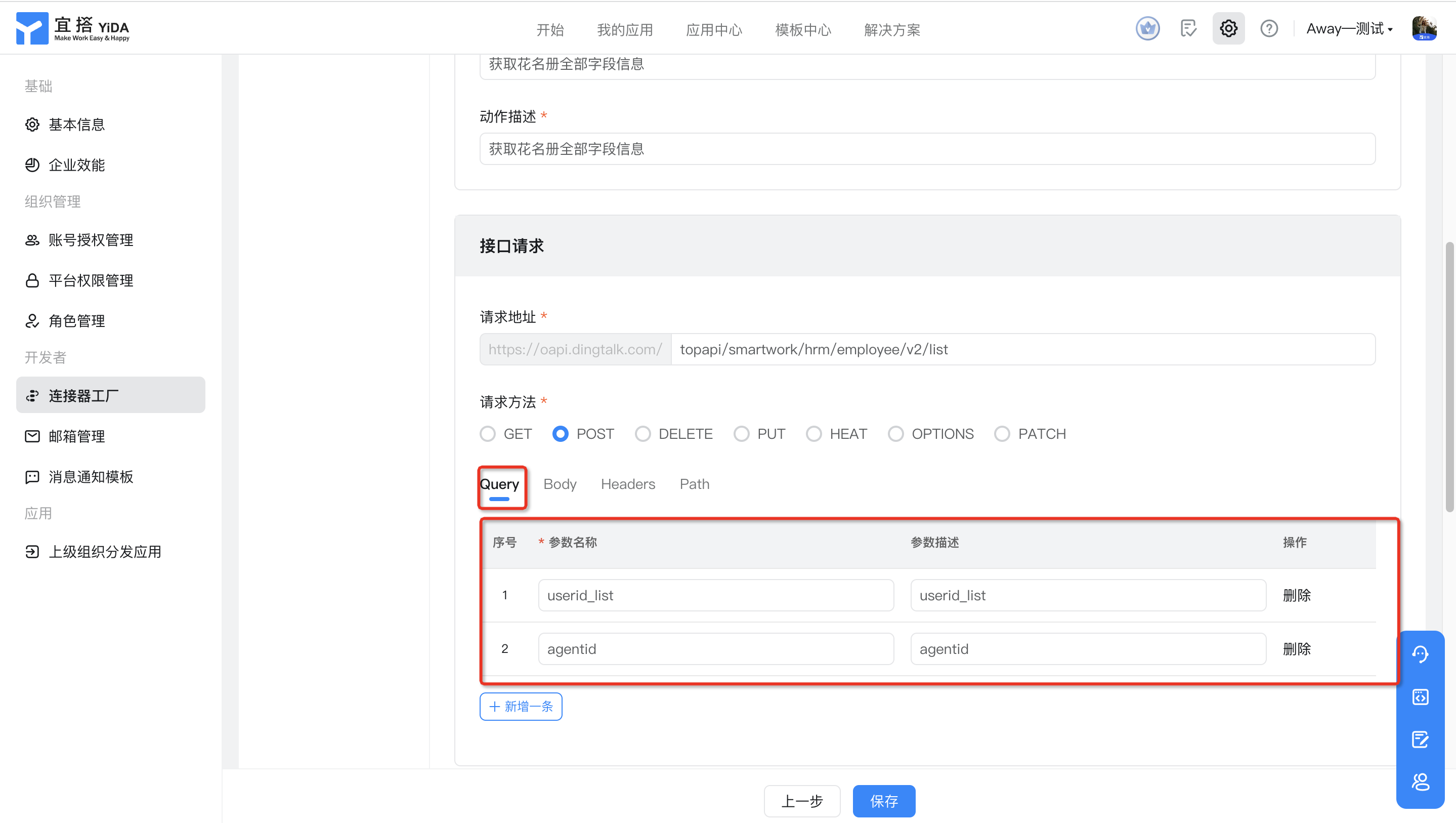Viewport: 1456px width, 823px height.
Task: Click the agentid parameter name field
Action: tap(715, 649)
